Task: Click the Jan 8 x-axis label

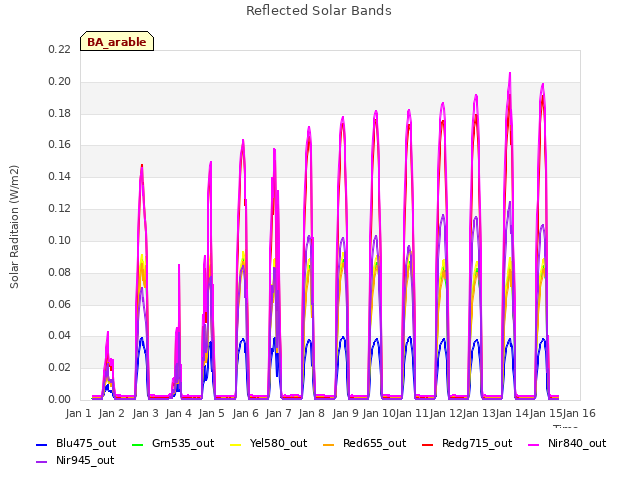Action: pos(312,413)
